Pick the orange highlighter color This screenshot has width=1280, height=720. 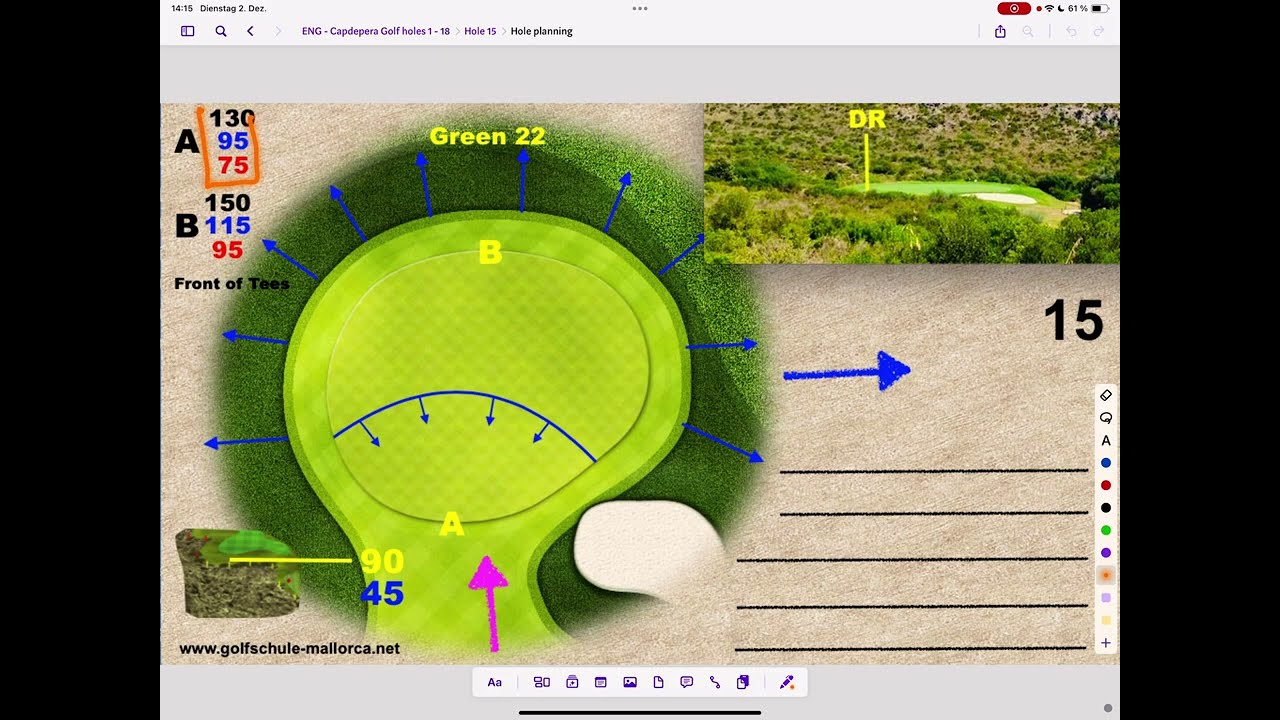pyautogui.click(x=1106, y=575)
